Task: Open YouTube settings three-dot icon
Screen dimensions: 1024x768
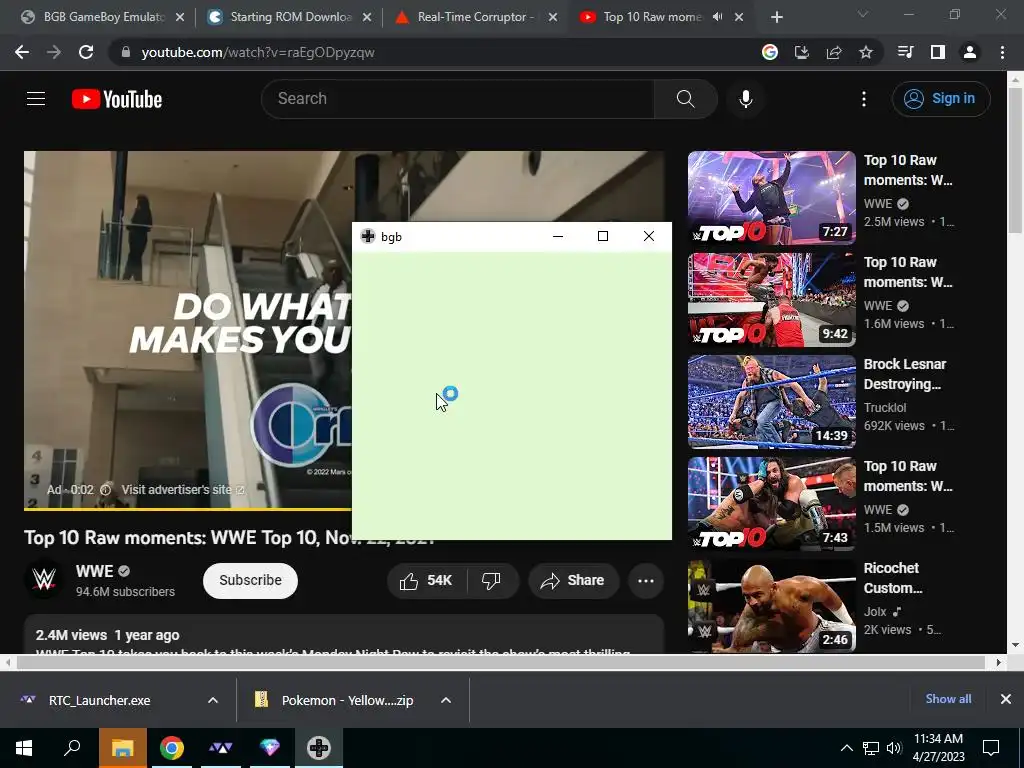Action: [864, 99]
